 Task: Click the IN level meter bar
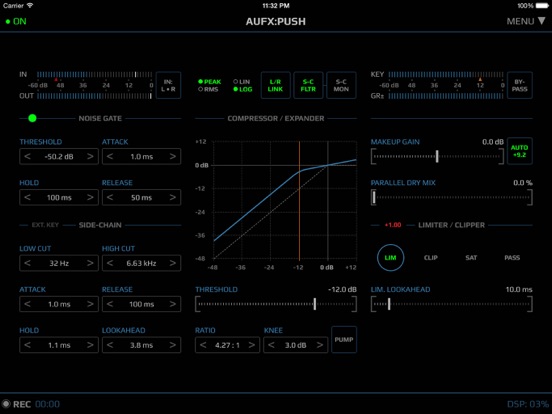pos(94,75)
